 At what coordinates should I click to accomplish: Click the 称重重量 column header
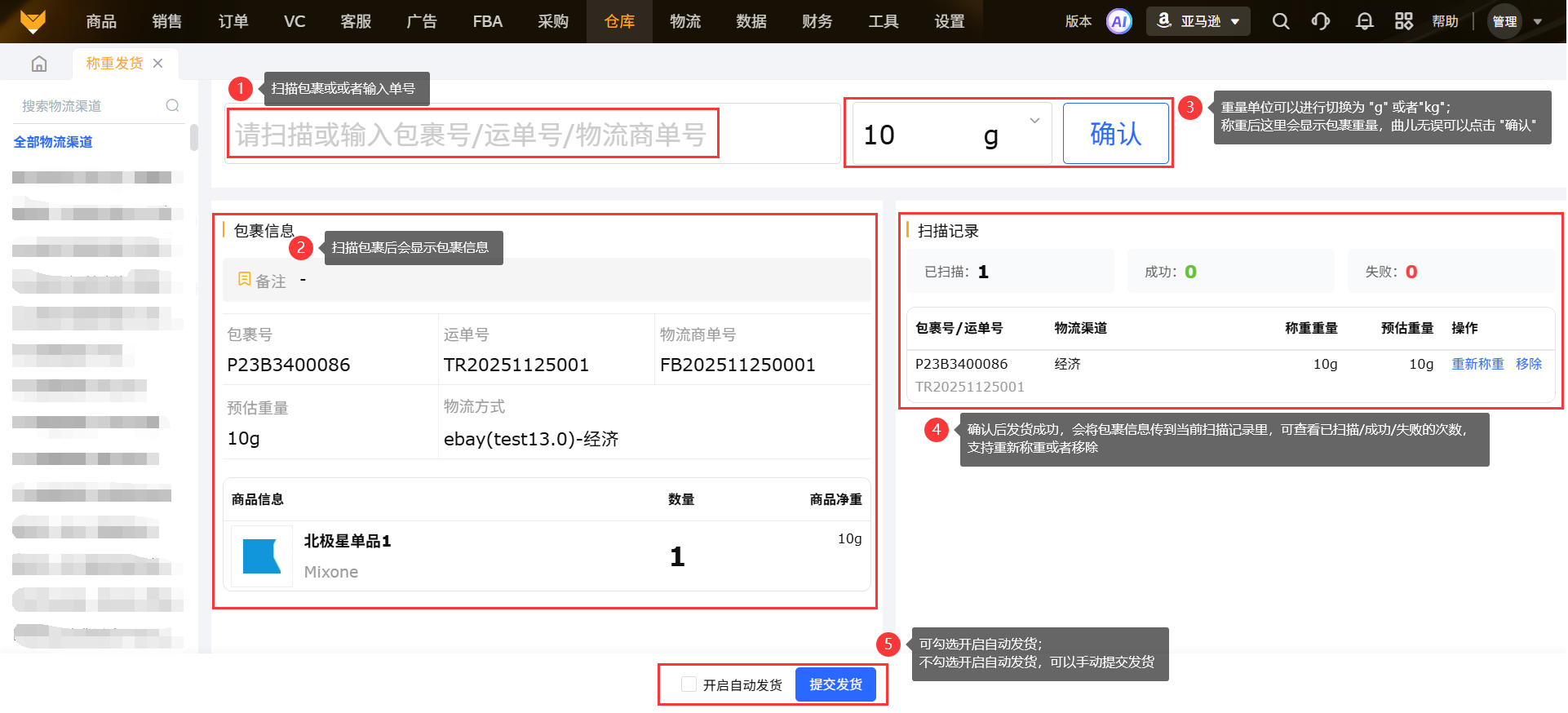click(x=1311, y=328)
